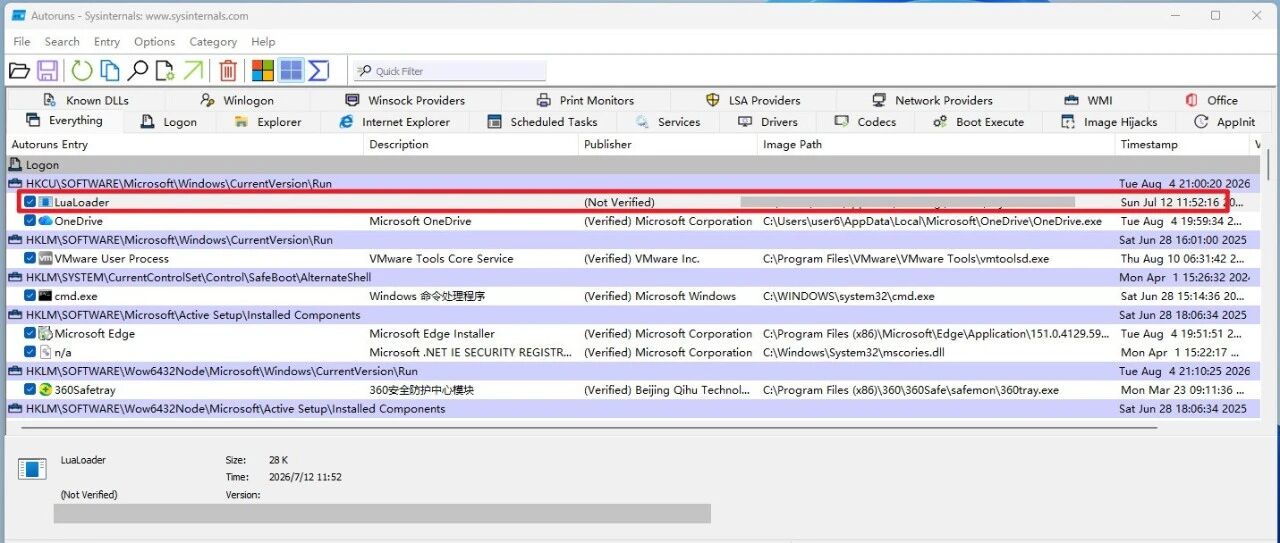Click the Open file toolbar icon
This screenshot has width=1280, height=543.
tap(19, 71)
